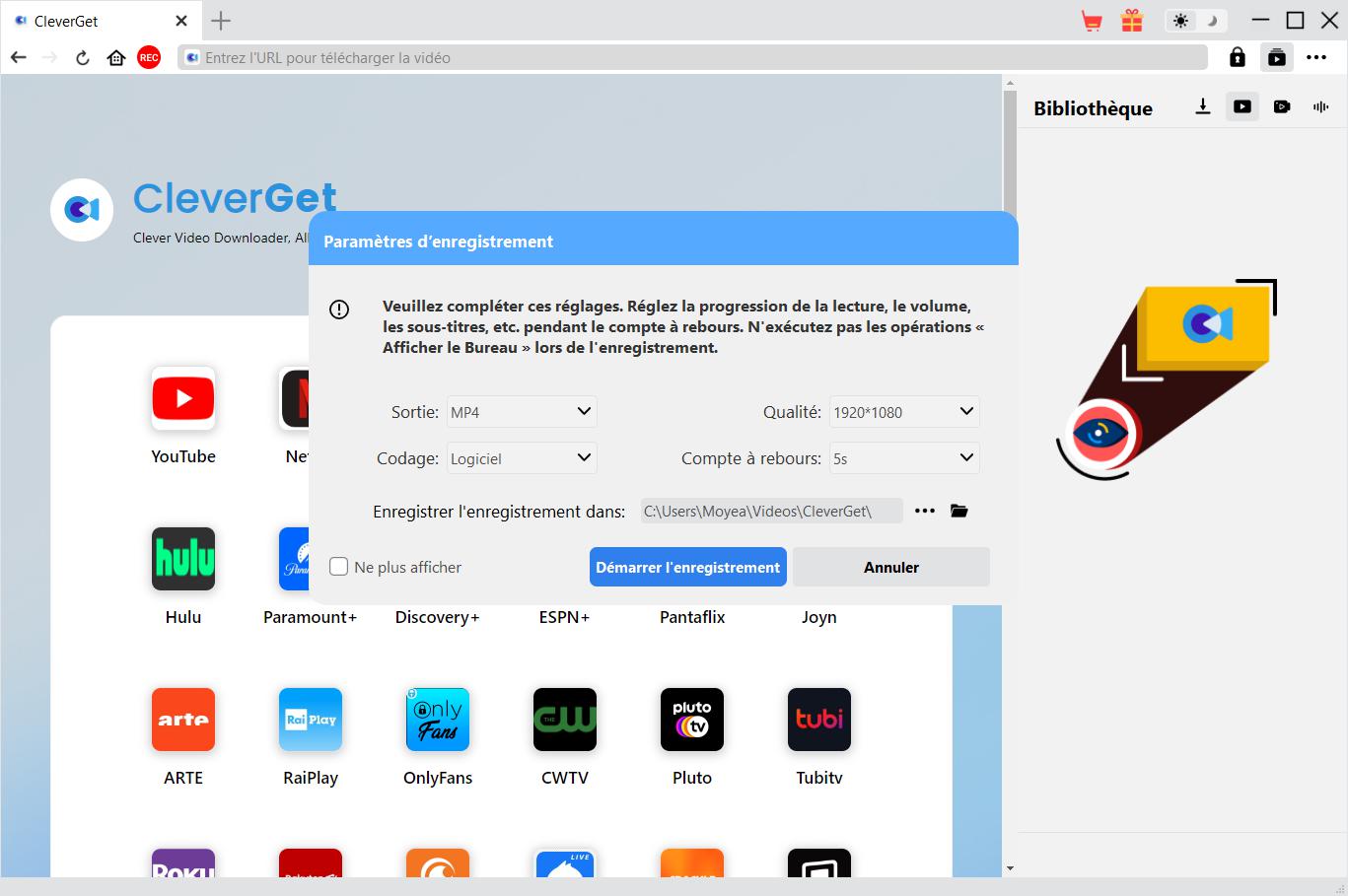
Task: Expand the Sortie MP4 format dropdown
Action: [x=522, y=412]
